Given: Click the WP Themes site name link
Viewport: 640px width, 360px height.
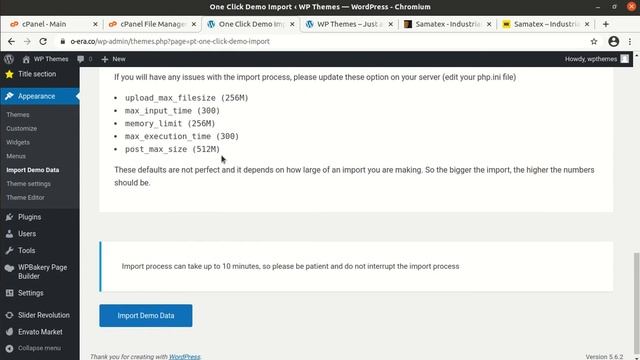Looking at the screenshot, I should (51, 59).
